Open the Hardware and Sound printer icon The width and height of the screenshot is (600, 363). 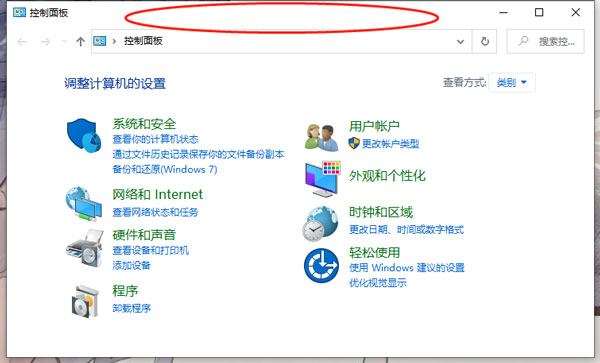85,248
